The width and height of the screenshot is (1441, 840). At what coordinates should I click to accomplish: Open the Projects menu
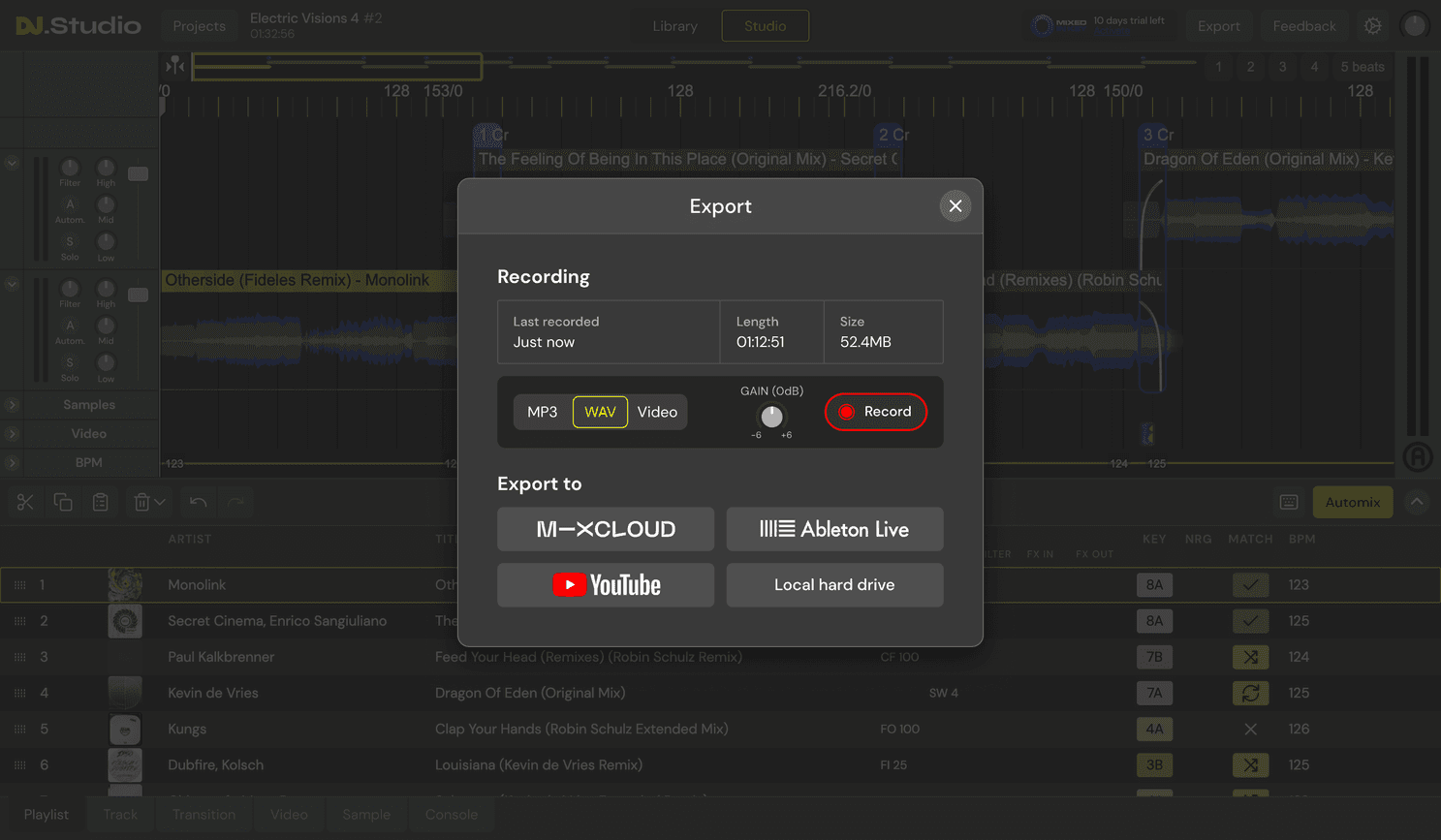click(199, 26)
